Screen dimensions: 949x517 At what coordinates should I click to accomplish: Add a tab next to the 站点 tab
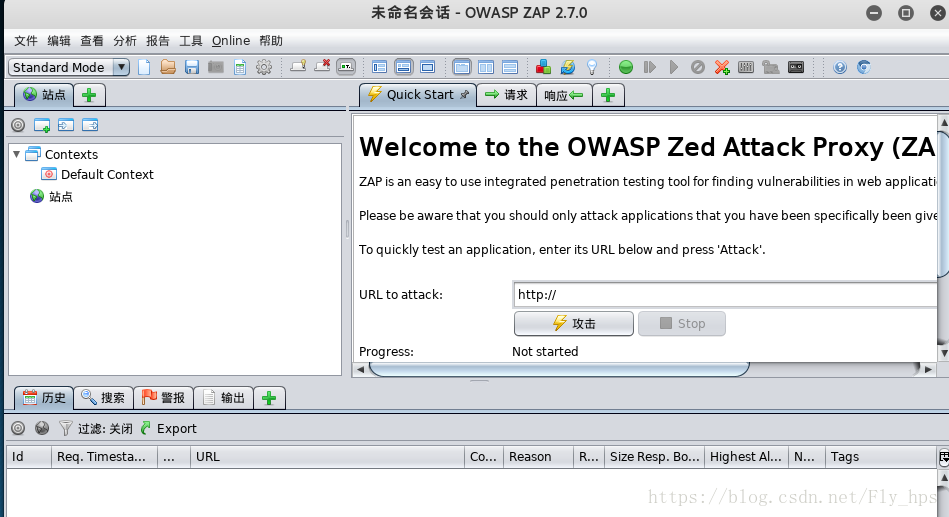90,95
